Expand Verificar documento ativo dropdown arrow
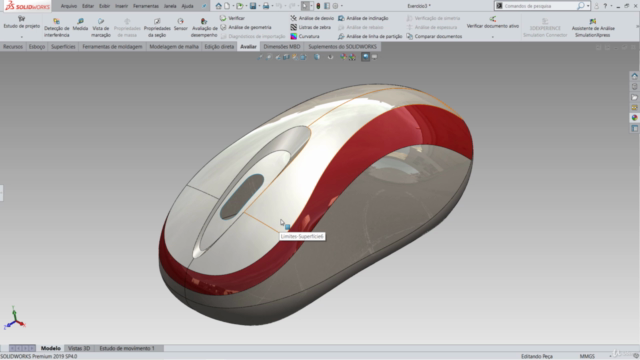The height and width of the screenshot is (360, 640). coord(493,37)
